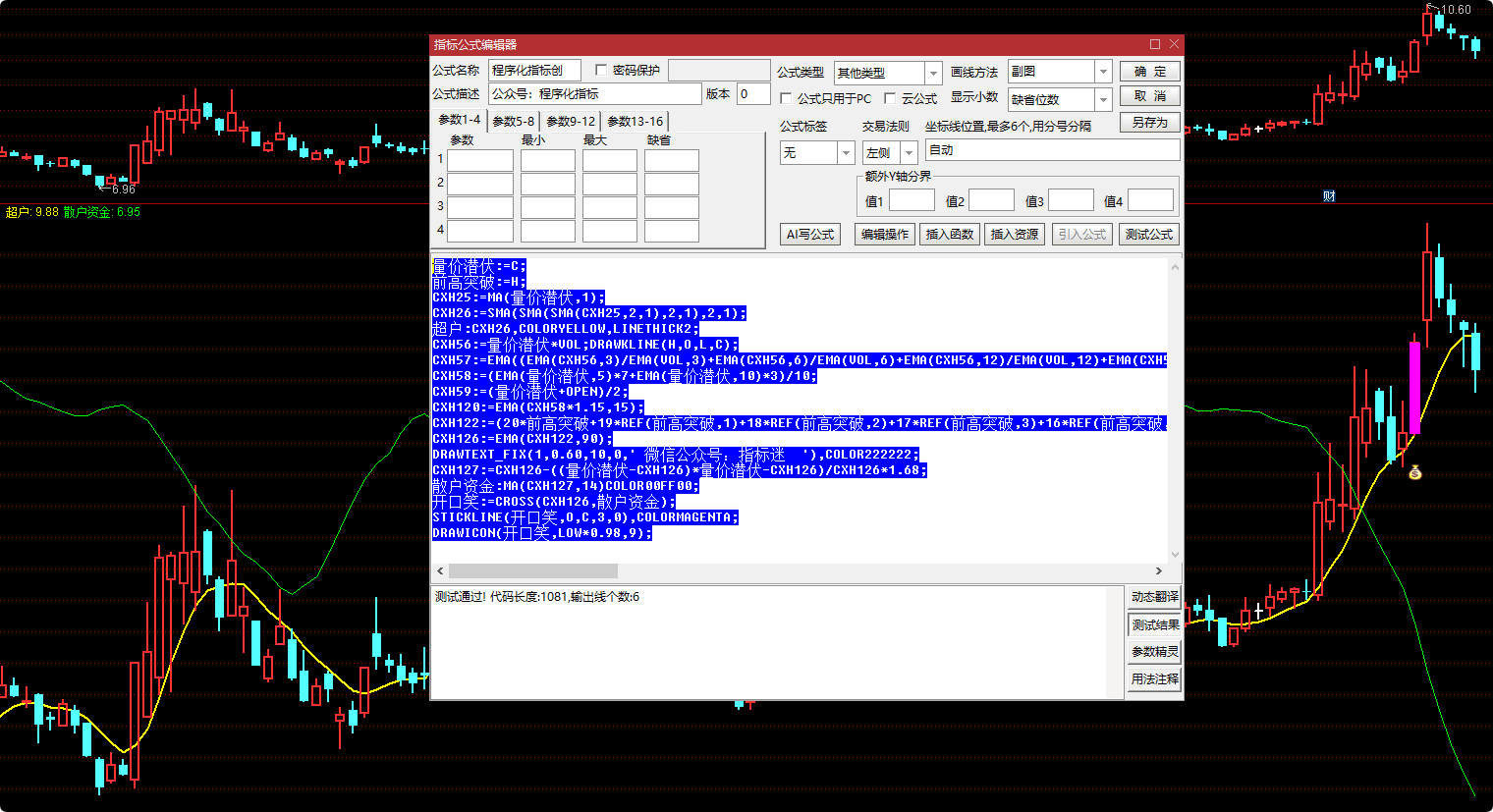Close the formula editor window
Screen dimensions: 1493x812
(x=1174, y=44)
